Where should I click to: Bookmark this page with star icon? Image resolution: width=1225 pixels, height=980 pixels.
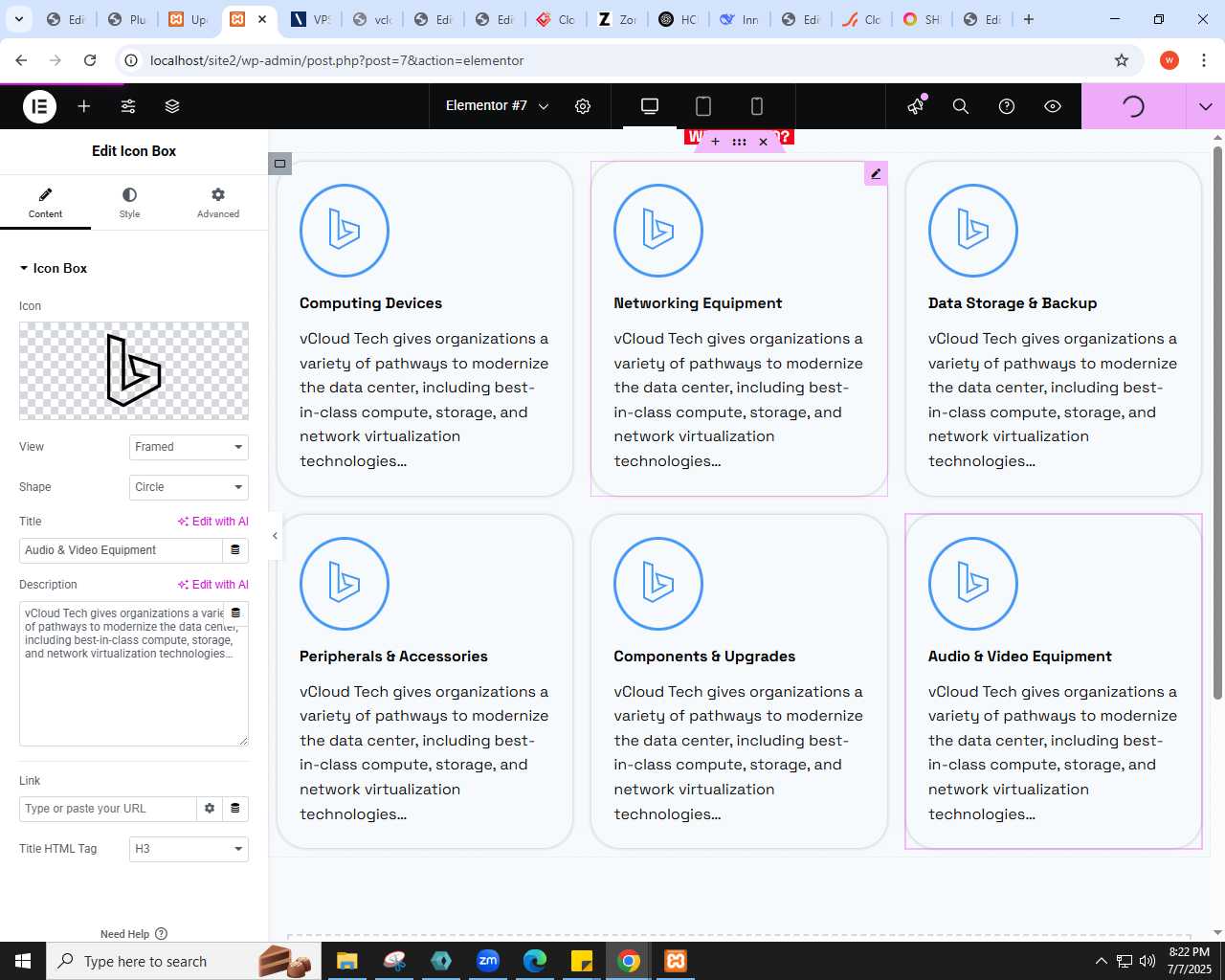[1122, 60]
